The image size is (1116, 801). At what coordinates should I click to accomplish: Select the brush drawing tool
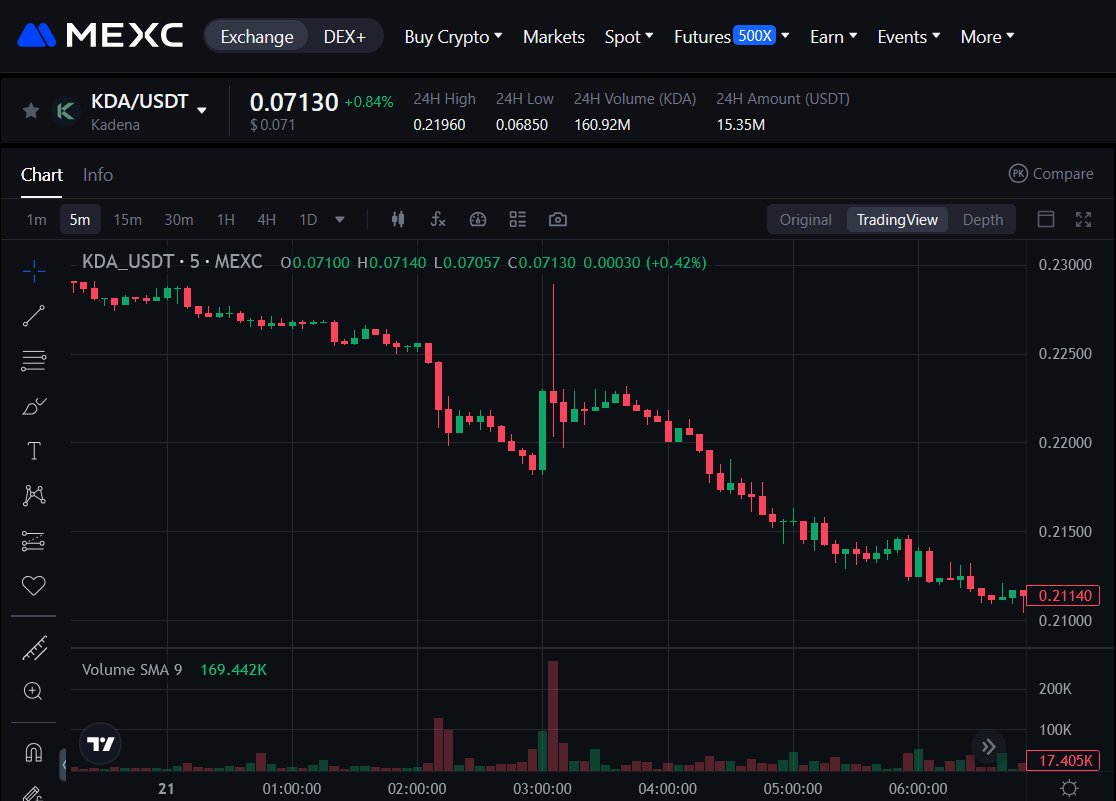point(33,406)
